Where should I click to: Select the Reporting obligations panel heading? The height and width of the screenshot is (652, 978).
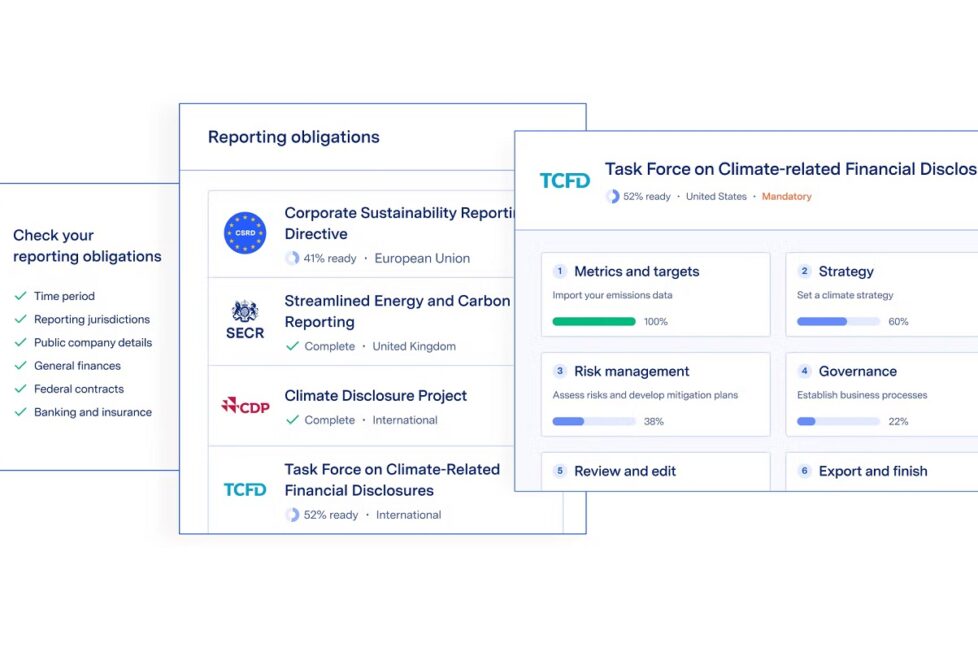pos(293,137)
